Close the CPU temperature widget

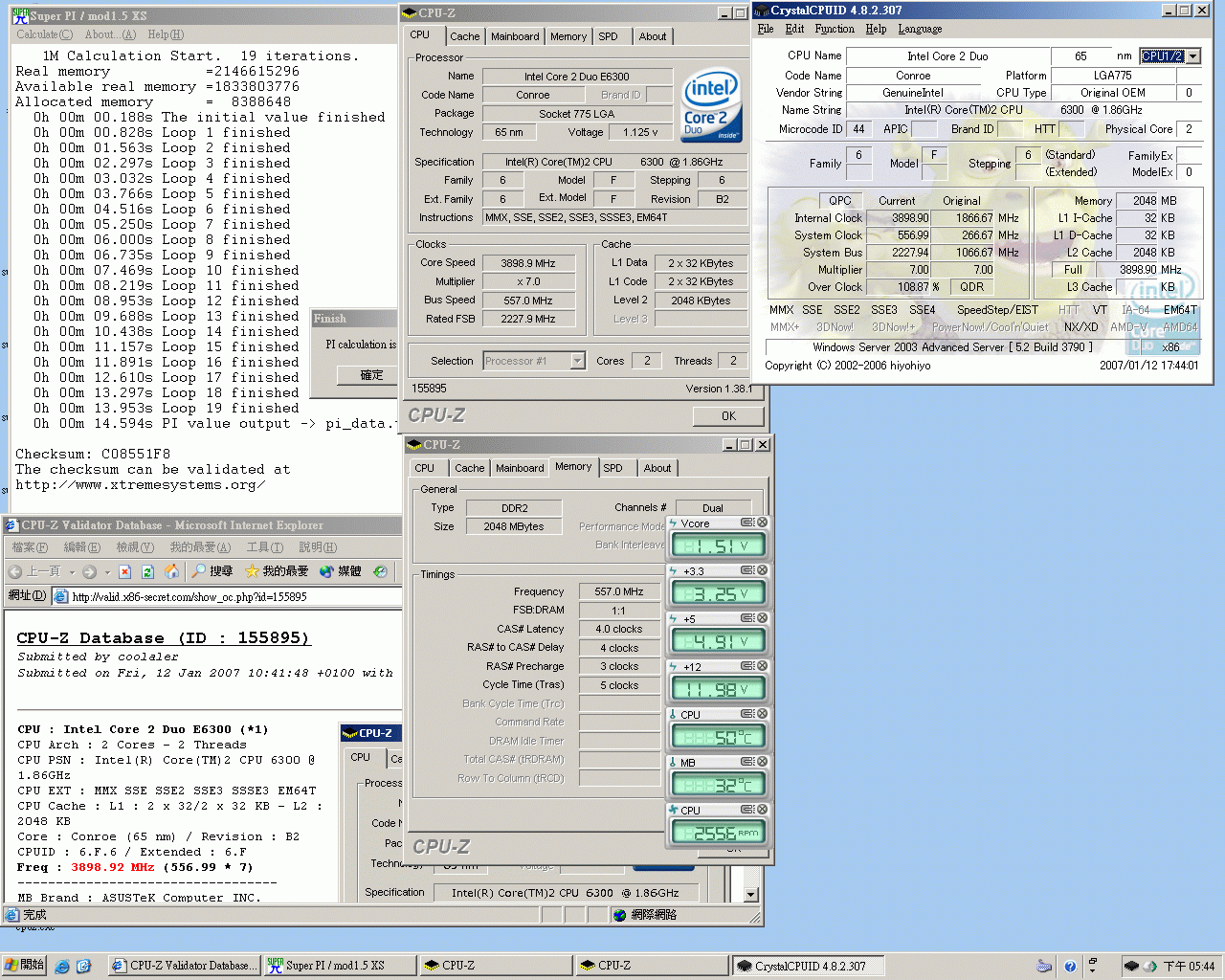click(763, 714)
